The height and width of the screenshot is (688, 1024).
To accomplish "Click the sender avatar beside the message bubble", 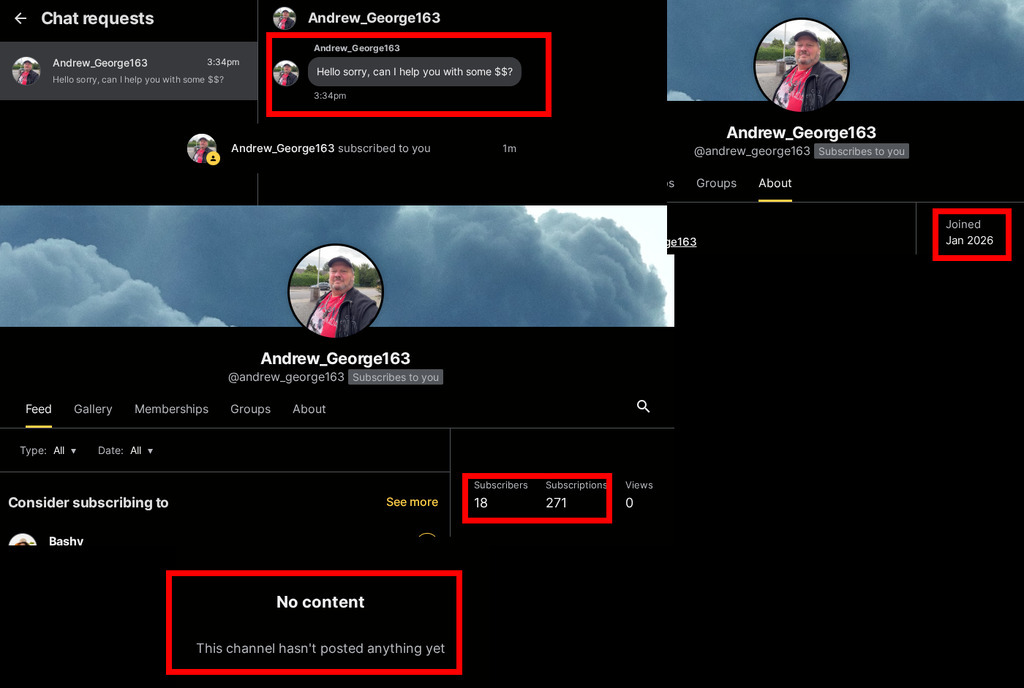I will 286,72.
